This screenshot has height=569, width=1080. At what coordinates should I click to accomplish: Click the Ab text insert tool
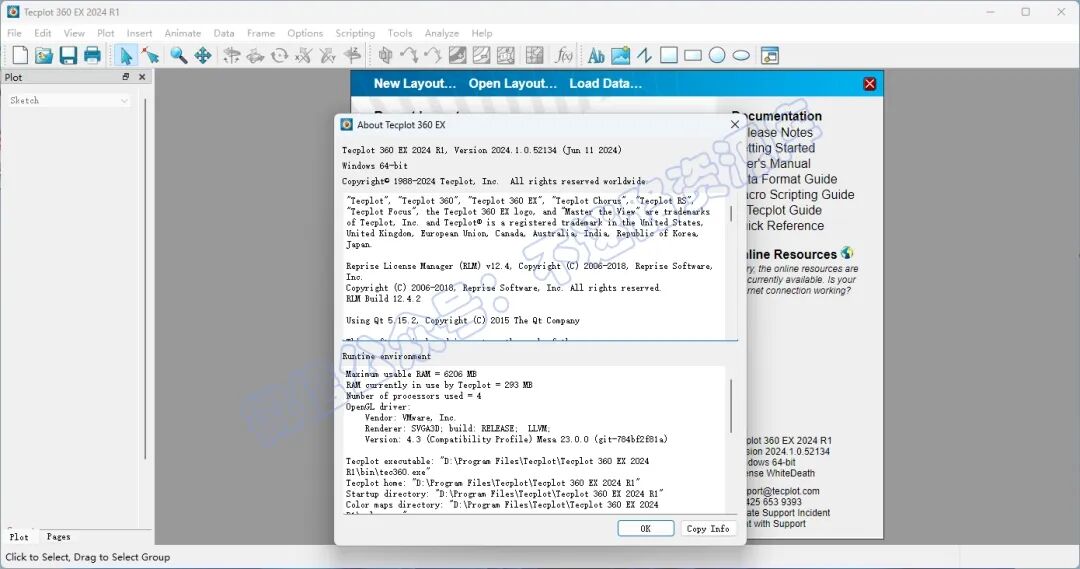coord(596,55)
